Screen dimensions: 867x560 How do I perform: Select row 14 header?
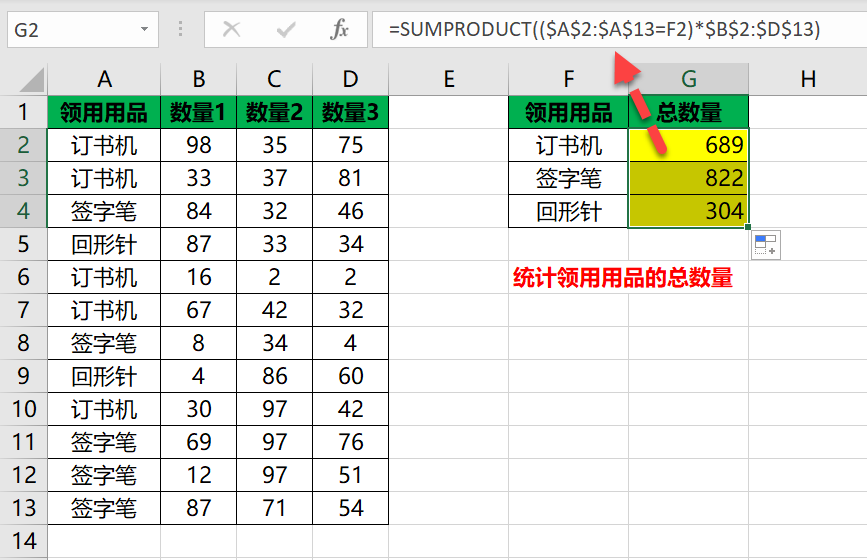(x=23, y=541)
